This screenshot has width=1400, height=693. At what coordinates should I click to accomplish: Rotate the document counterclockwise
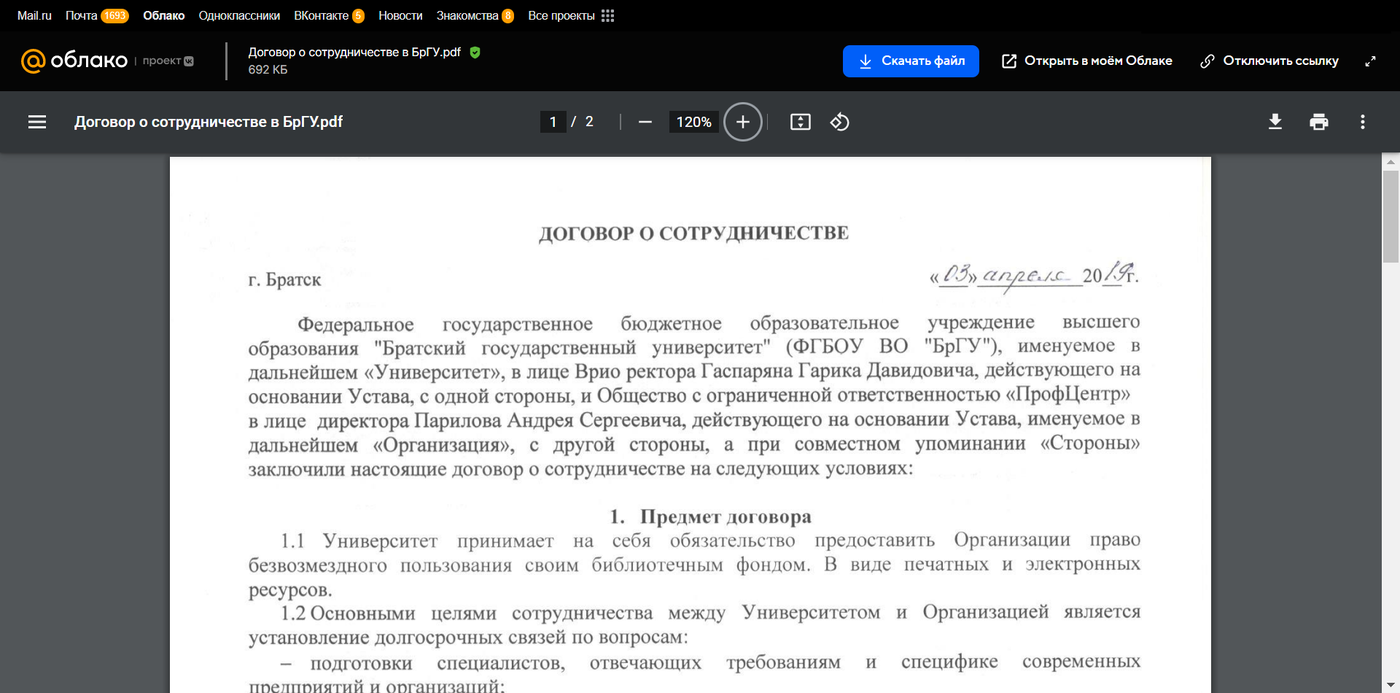tap(840, 122)
